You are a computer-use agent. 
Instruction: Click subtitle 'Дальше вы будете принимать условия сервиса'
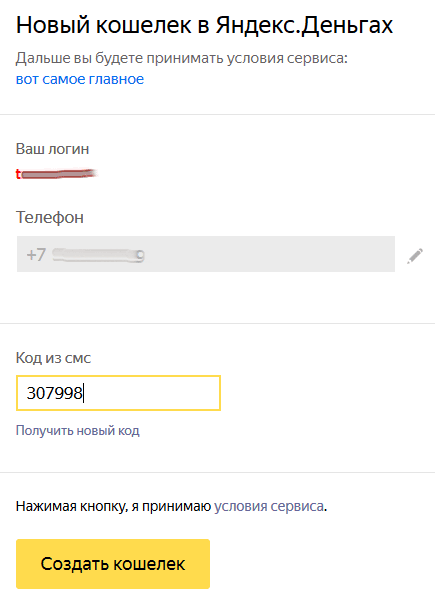[x=182, y=58]
